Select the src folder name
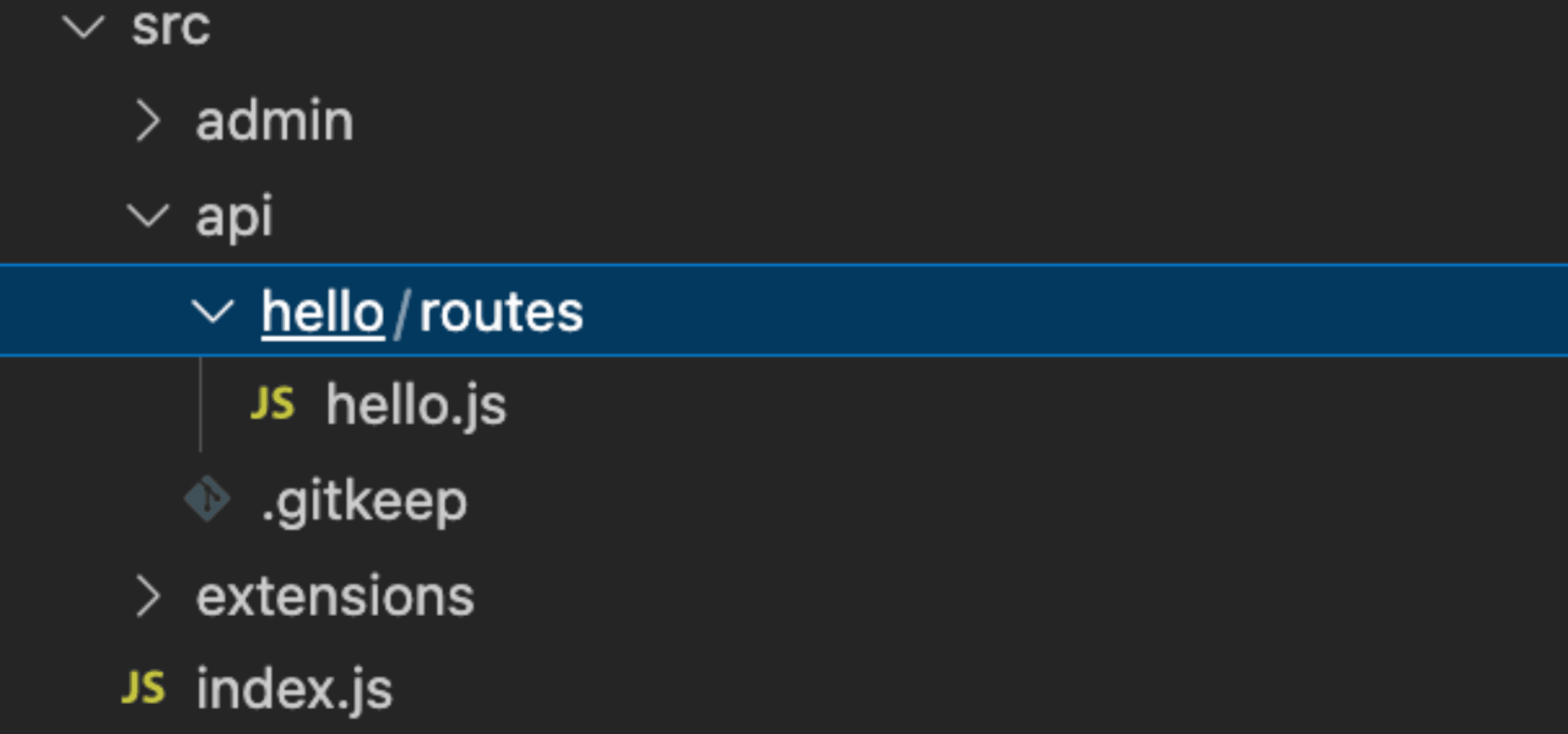Viewport: 1568px width, 734px height. 171,27
